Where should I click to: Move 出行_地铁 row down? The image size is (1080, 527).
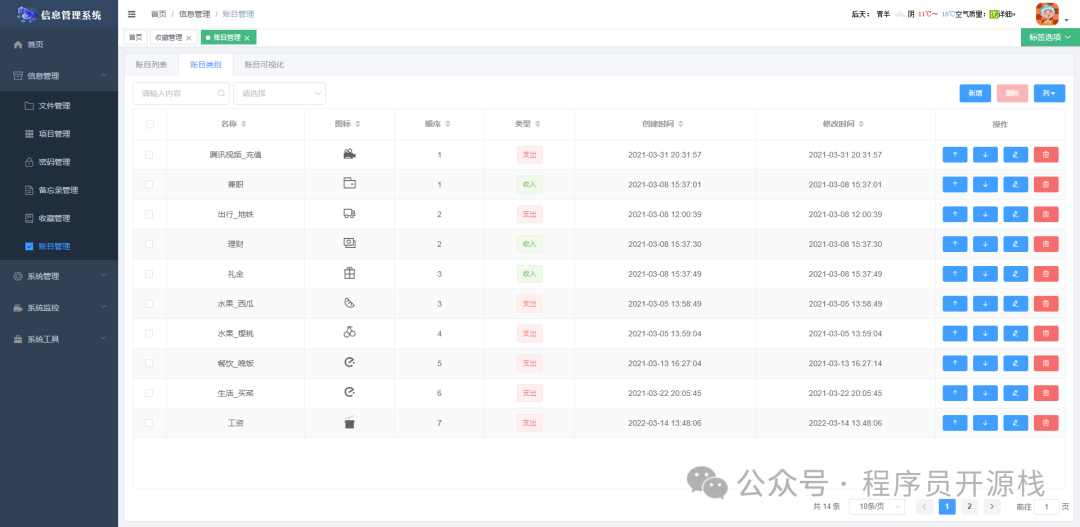click(x=985, y=214)
